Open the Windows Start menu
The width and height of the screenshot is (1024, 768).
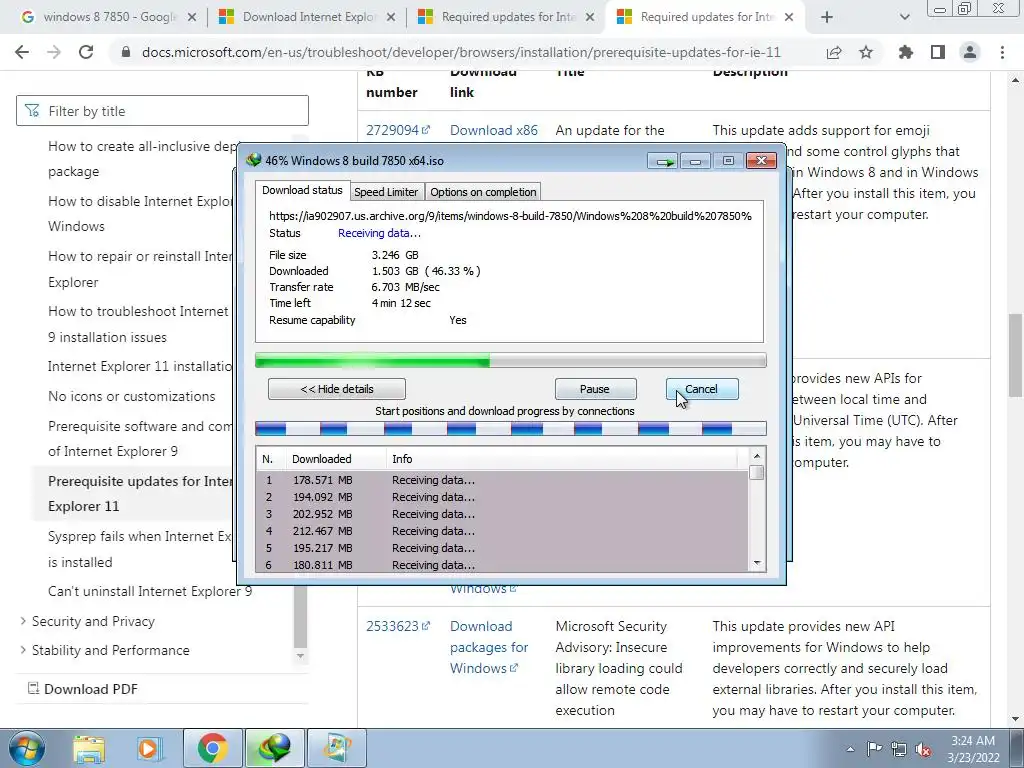pos(26,748)
